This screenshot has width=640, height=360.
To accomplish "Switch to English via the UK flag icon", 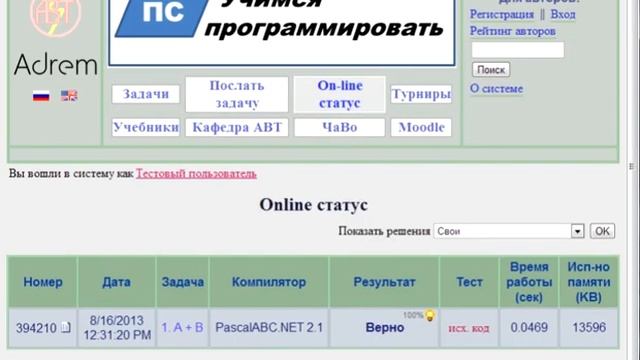I will pyautogui.click(x=69, y=96).
